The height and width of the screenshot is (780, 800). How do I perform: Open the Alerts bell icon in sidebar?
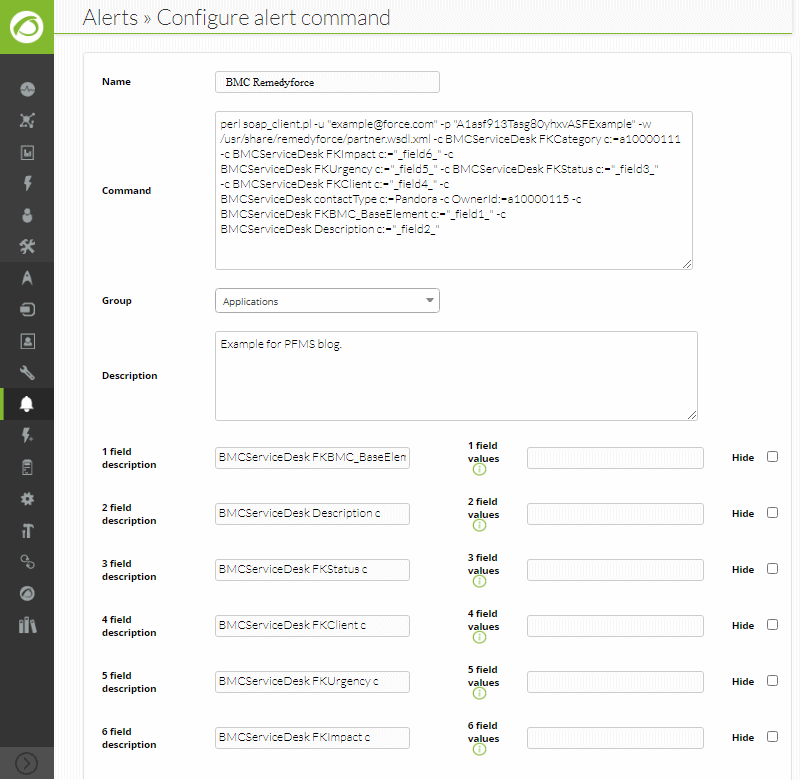(x=27, y=404)
